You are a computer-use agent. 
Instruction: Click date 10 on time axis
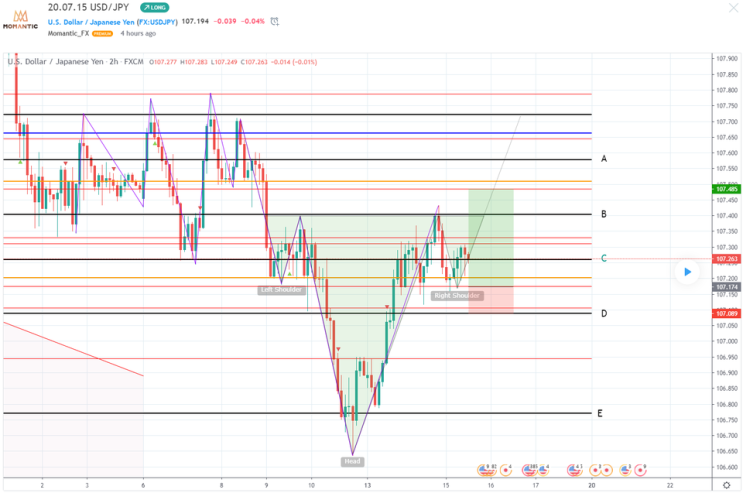pyautogui.click(x=311, y=485)
